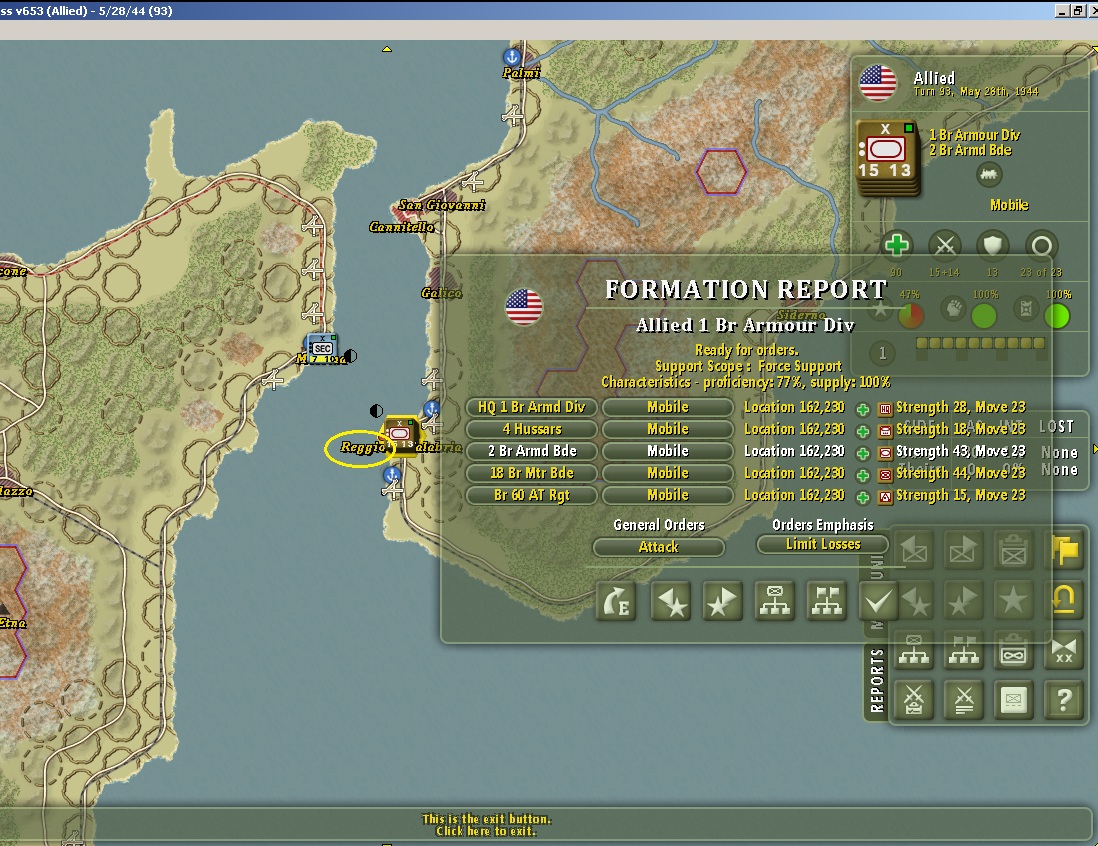
Task: Click the Allied flag in top-right panel
Action: pos(877,83)
